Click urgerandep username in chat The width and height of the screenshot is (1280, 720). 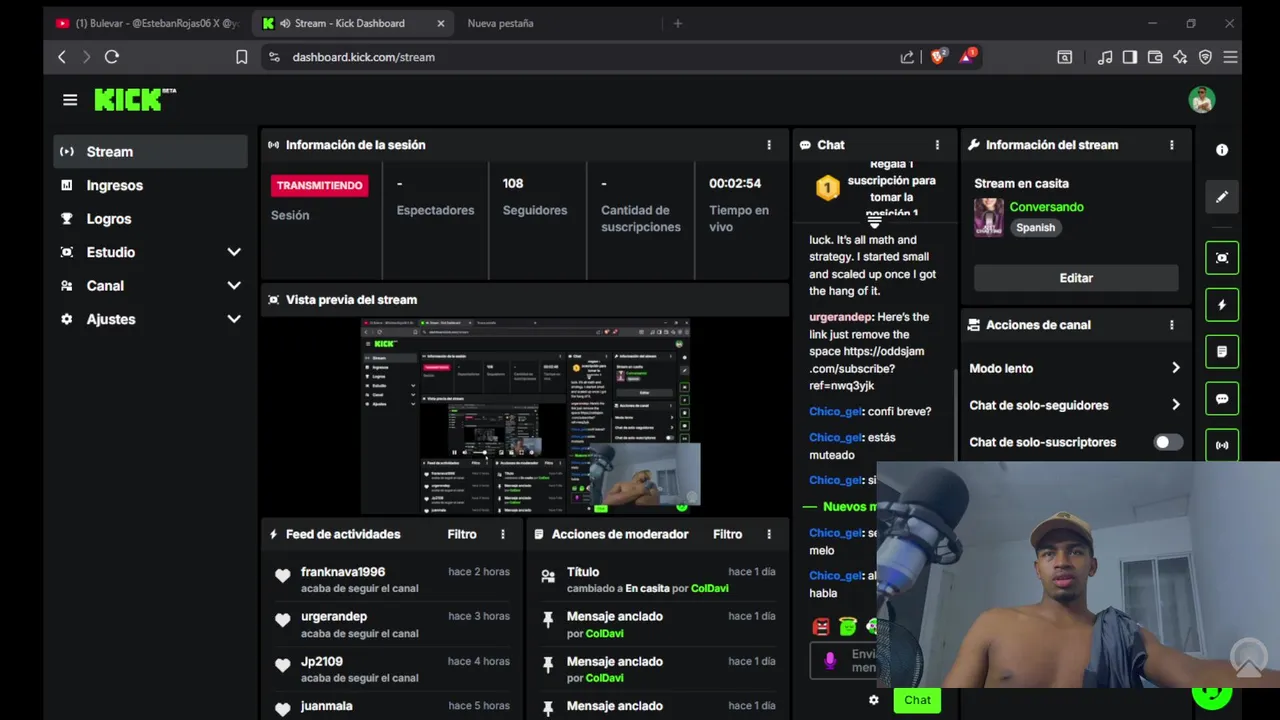pyautogui.click(x=841, y=317)
